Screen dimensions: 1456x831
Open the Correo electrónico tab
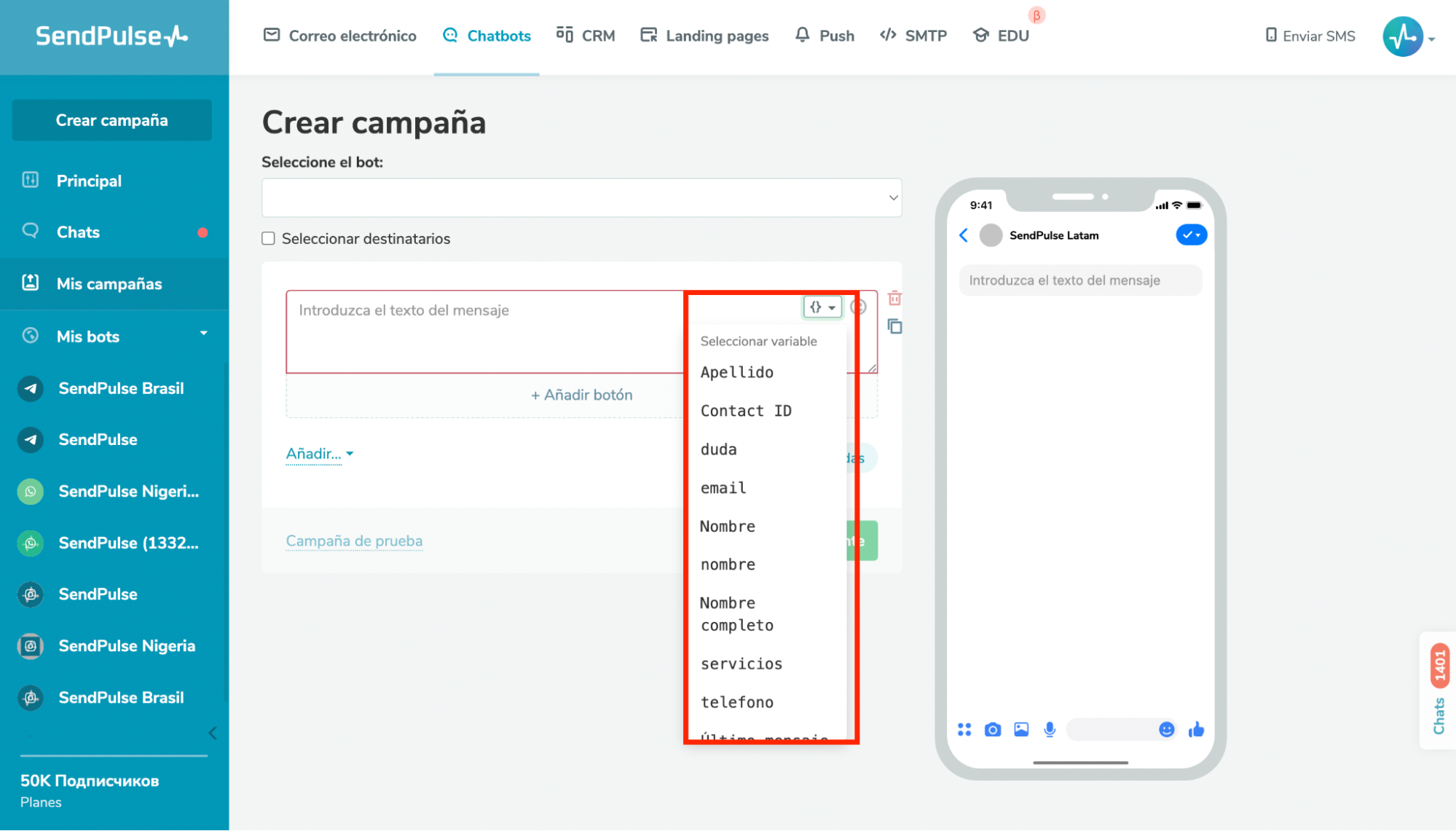click(x=340, y=36)
